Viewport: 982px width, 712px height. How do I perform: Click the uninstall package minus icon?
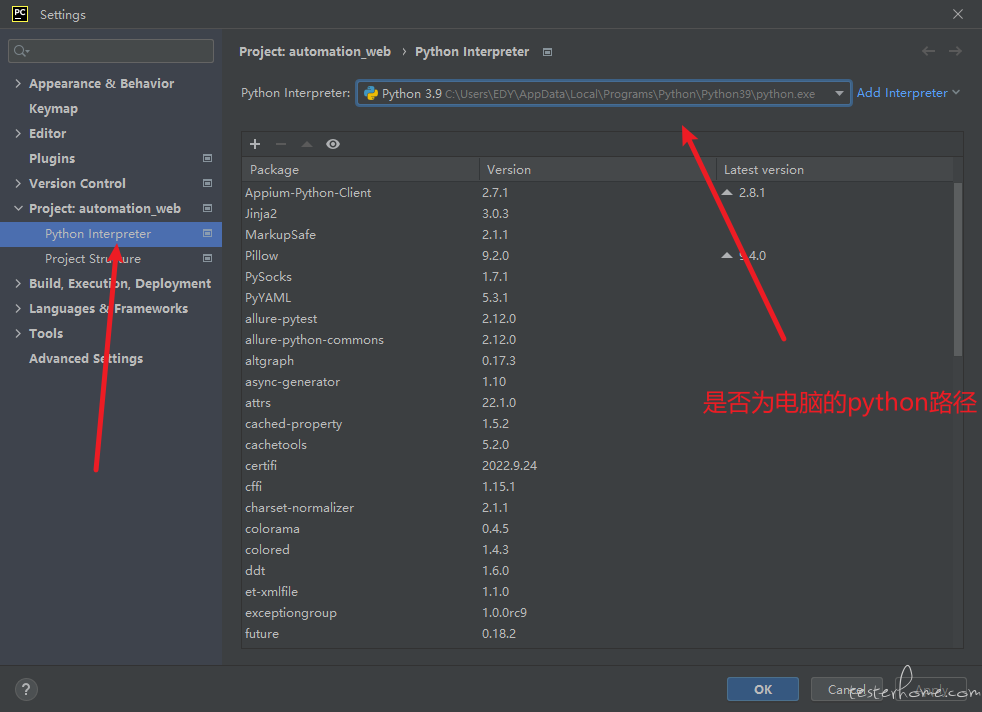pyautogui.click(x=281, y=144)
